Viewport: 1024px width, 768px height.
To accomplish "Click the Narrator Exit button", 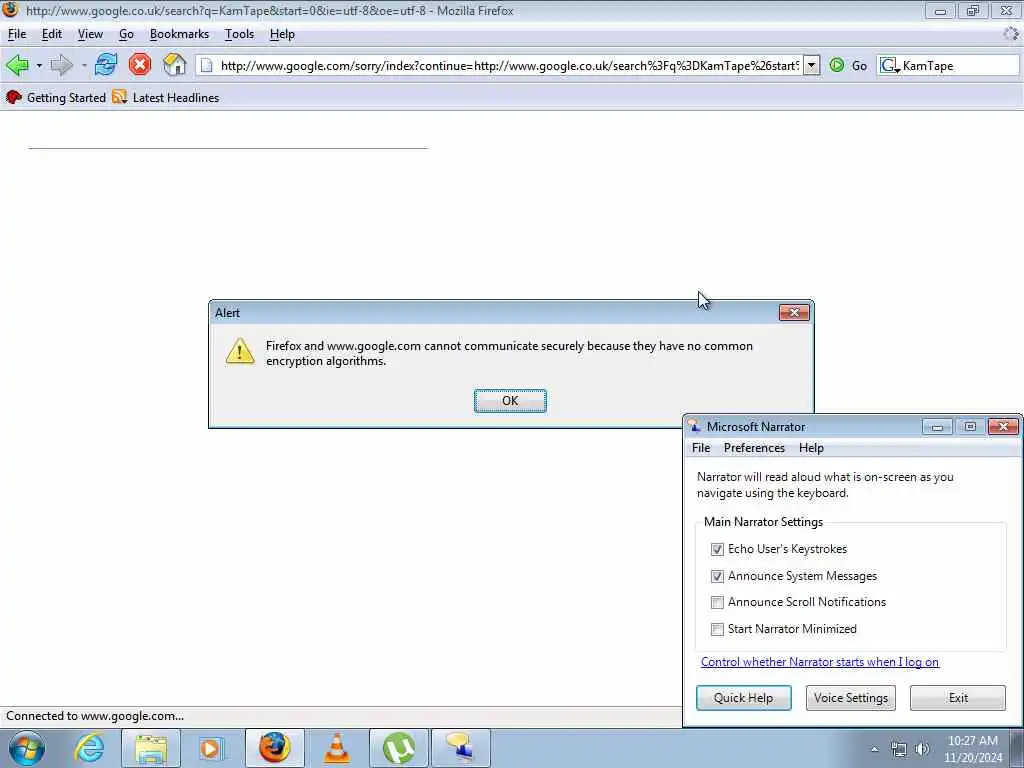I will tap(957, 698).
